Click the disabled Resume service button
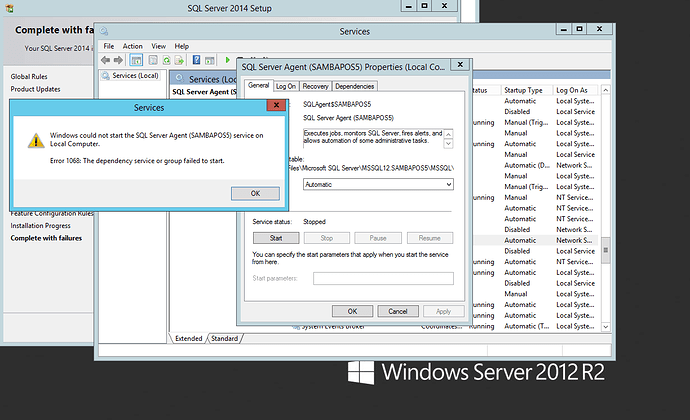The height and width of the screenshot is (420, 690). click(430, 238)
